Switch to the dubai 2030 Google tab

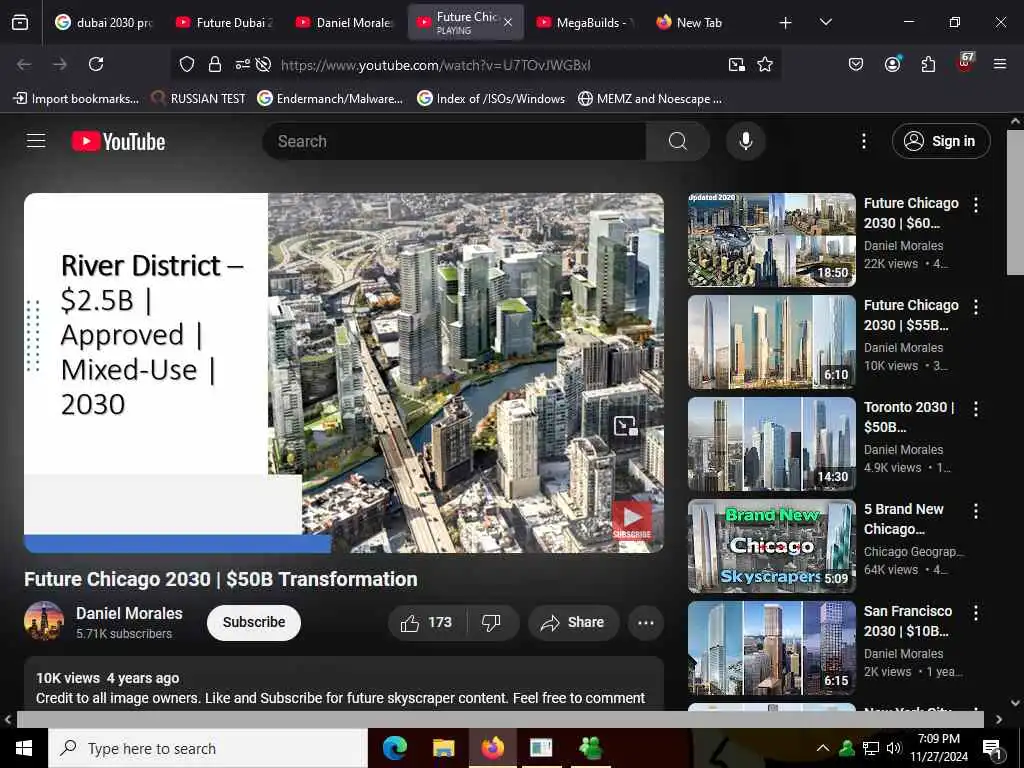[104, 23]
